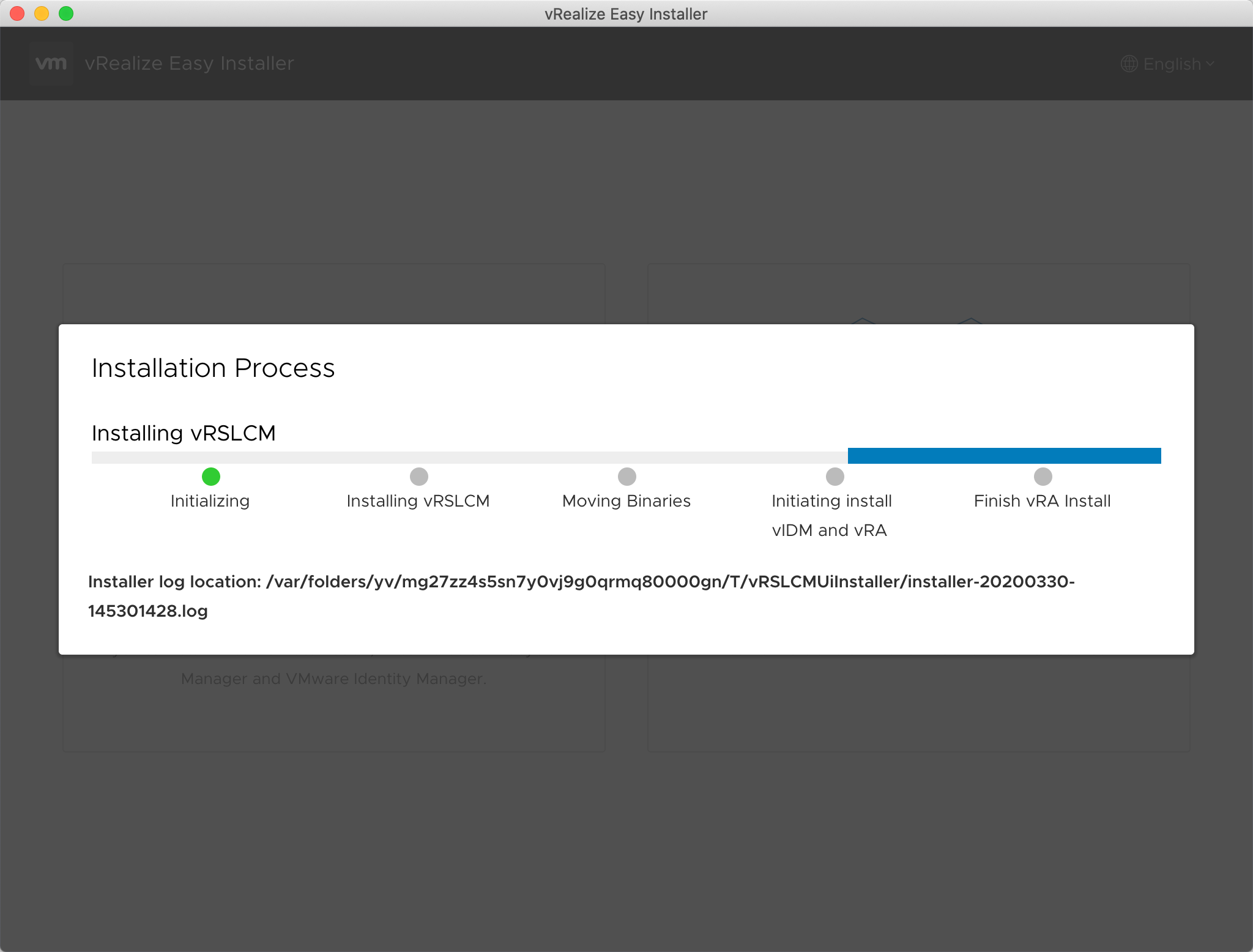Click the Installing vRSLCM heading text
1253x952 pixels.
point(184,433)
